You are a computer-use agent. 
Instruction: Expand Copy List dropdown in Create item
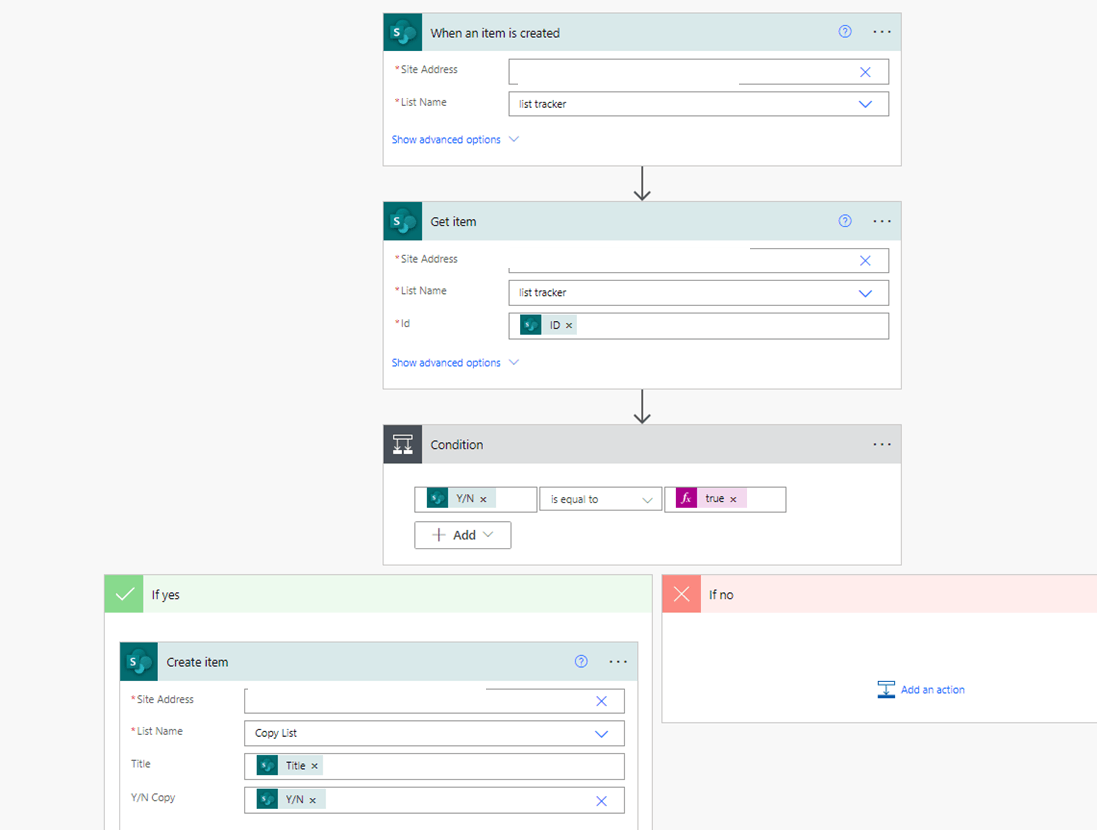[601, 734]
